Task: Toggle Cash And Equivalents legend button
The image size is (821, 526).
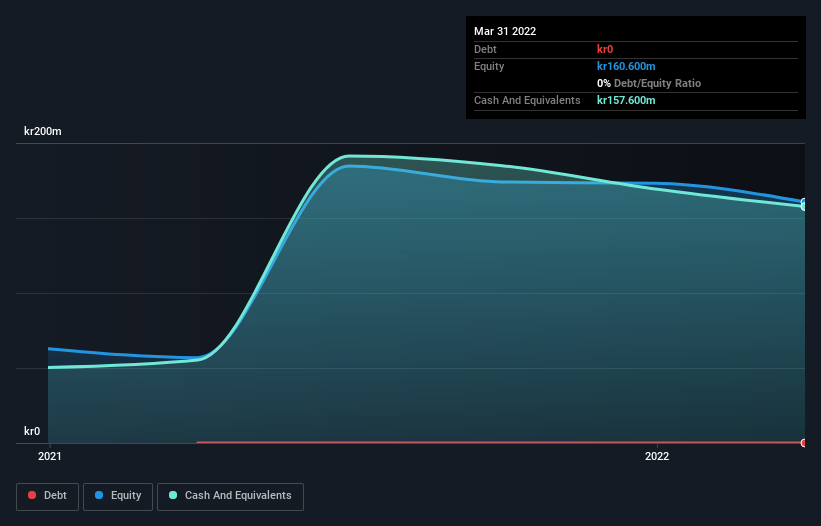Action: (230, 496)
